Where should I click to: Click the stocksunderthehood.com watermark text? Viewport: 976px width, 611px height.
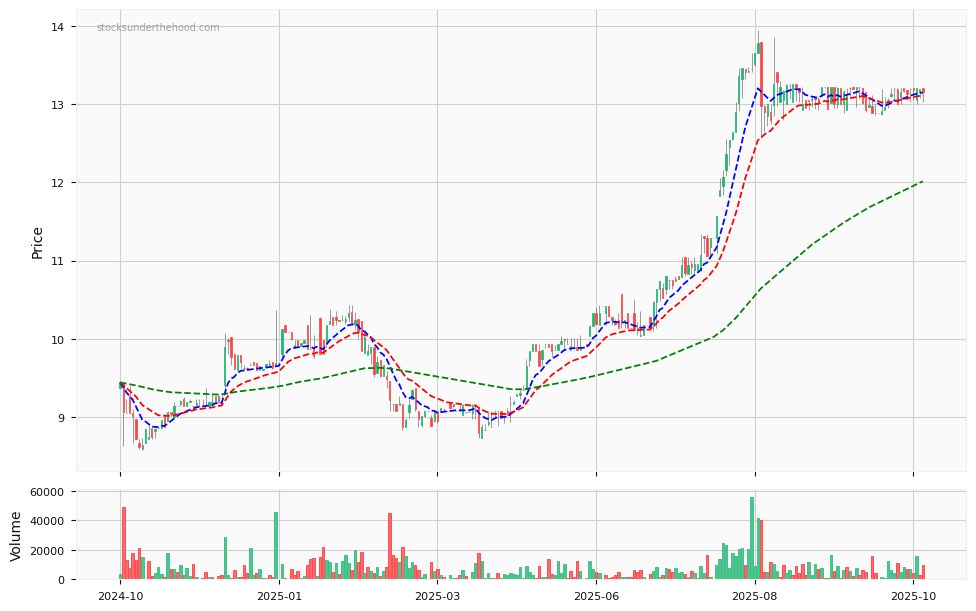158,28
